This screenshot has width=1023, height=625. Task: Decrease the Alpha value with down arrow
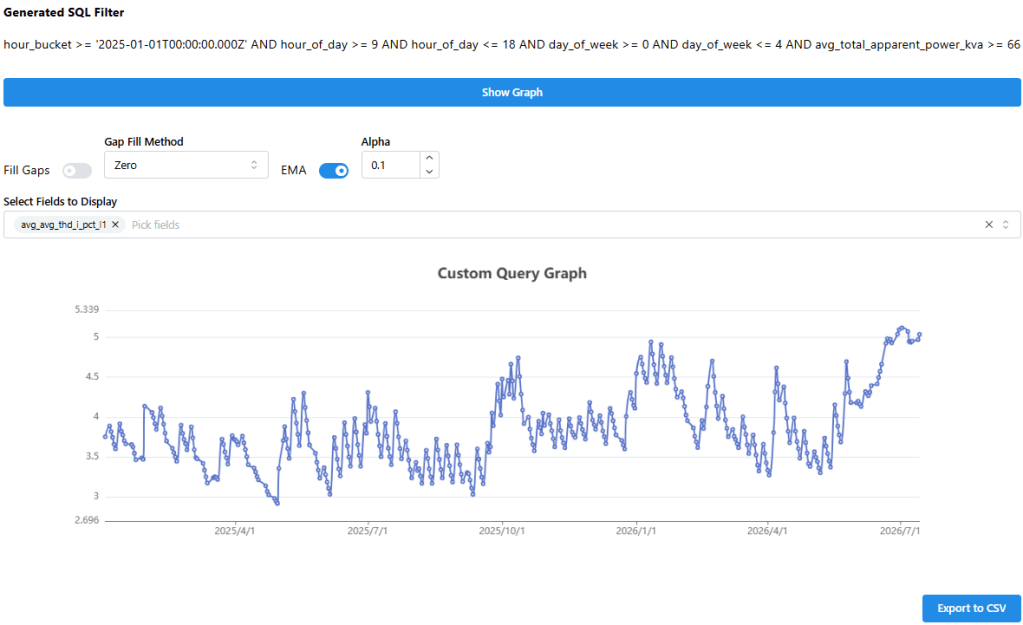pyautogui.click(x=429, y=172)
